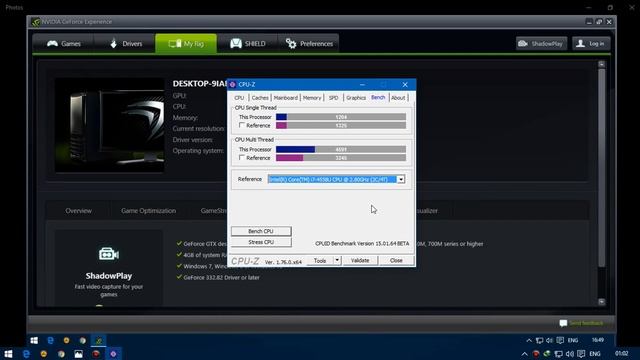Open the Memory tab in CPU-Z
640x360 pixels.
[x=312, y=98]
